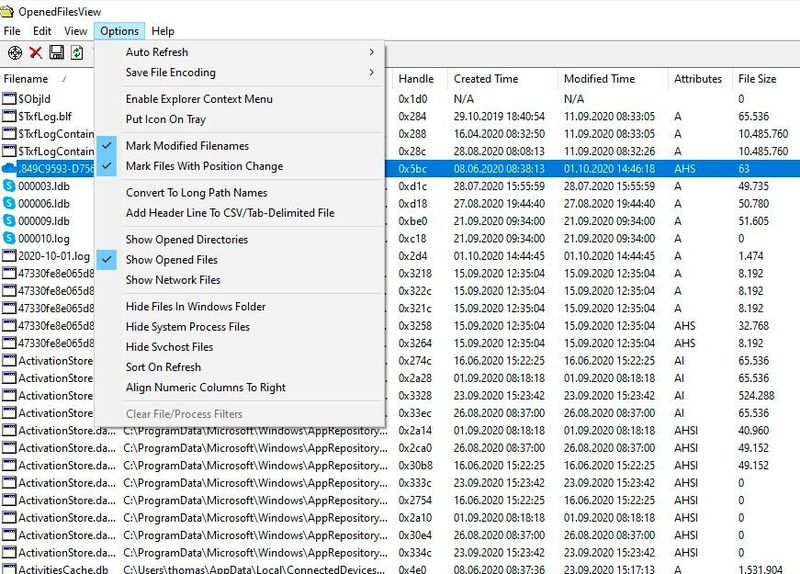Expand the Auto Refresh submenu
Viewport: 800px width, 574px height.
click(x=239, y=52)
